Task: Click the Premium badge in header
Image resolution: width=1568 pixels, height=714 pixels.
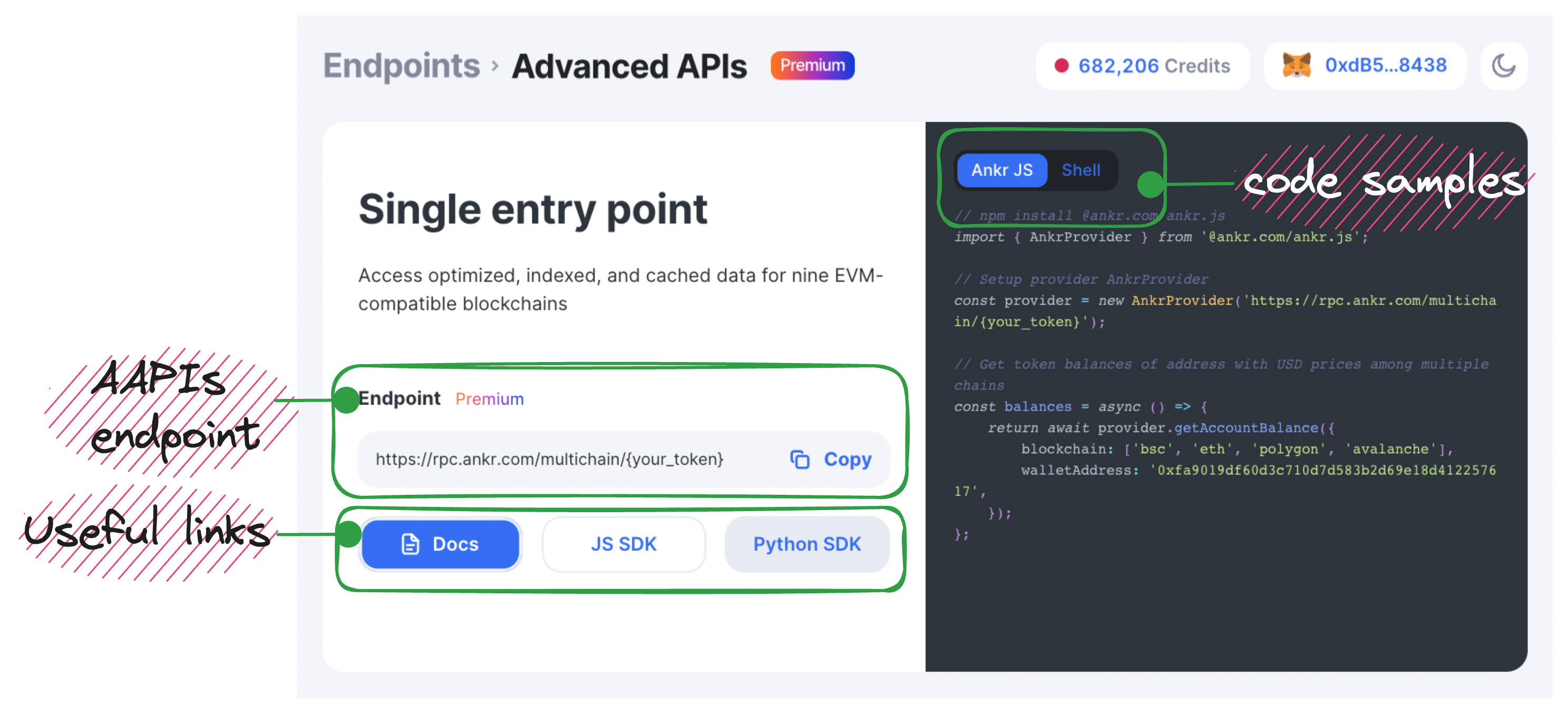Action: tap(812, 65)
